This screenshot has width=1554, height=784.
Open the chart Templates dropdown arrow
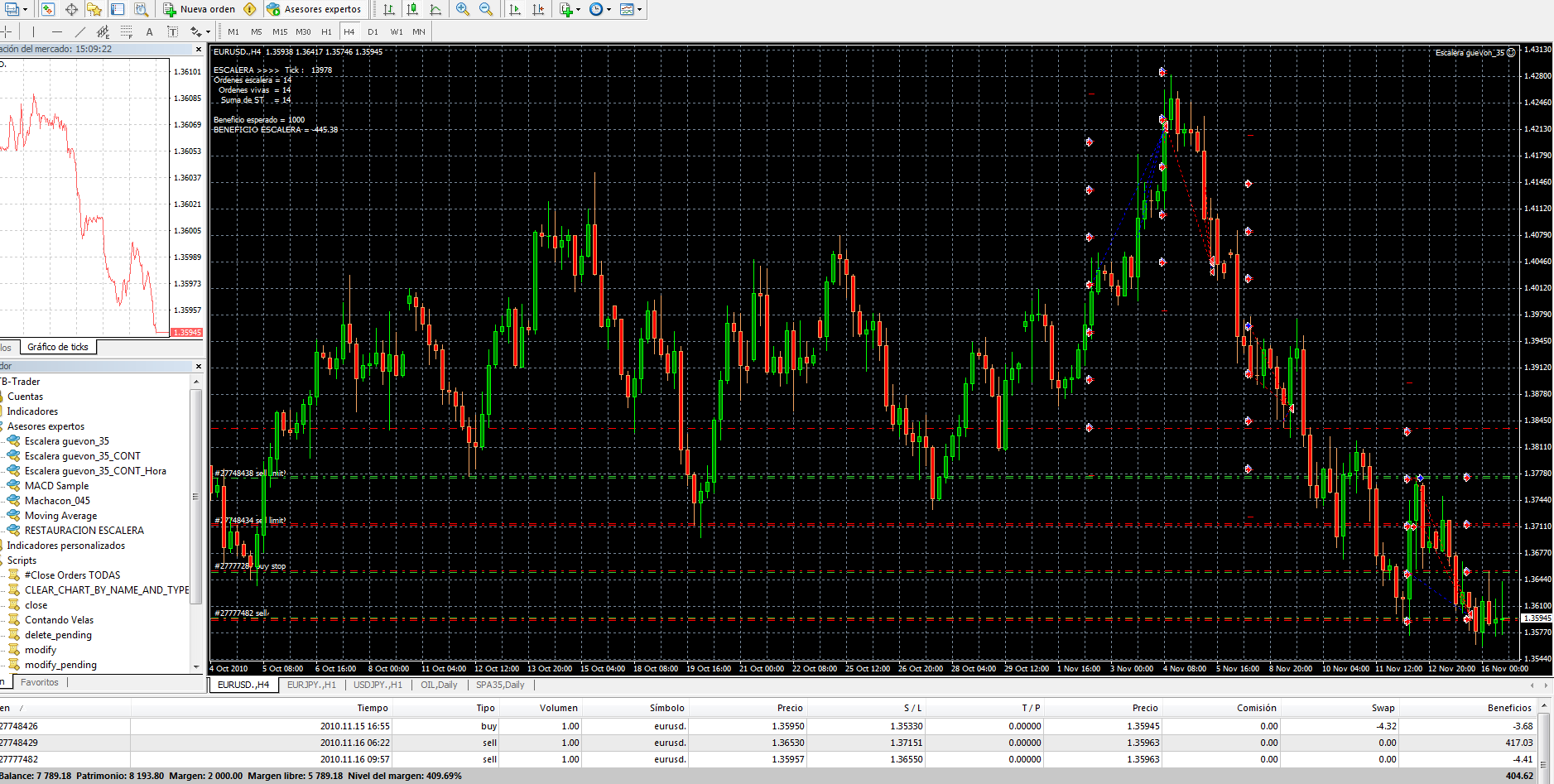639,10
